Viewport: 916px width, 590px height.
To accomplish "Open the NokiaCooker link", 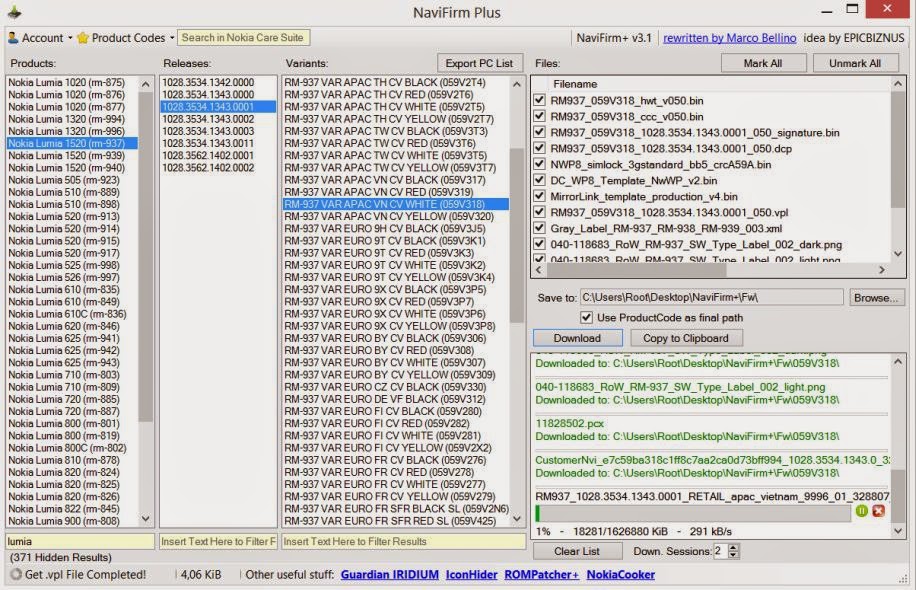I will click(x=620, y=575).
